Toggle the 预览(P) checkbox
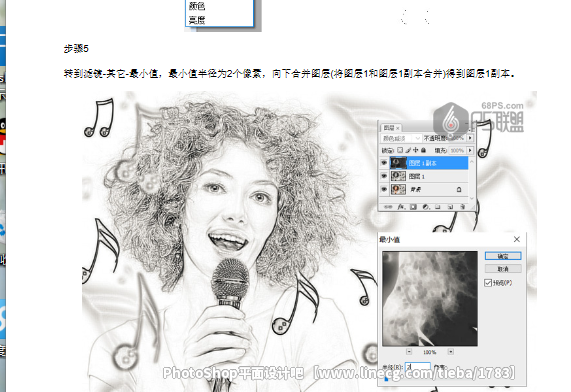Screen dimensions: 571x392 pos(488,283)
